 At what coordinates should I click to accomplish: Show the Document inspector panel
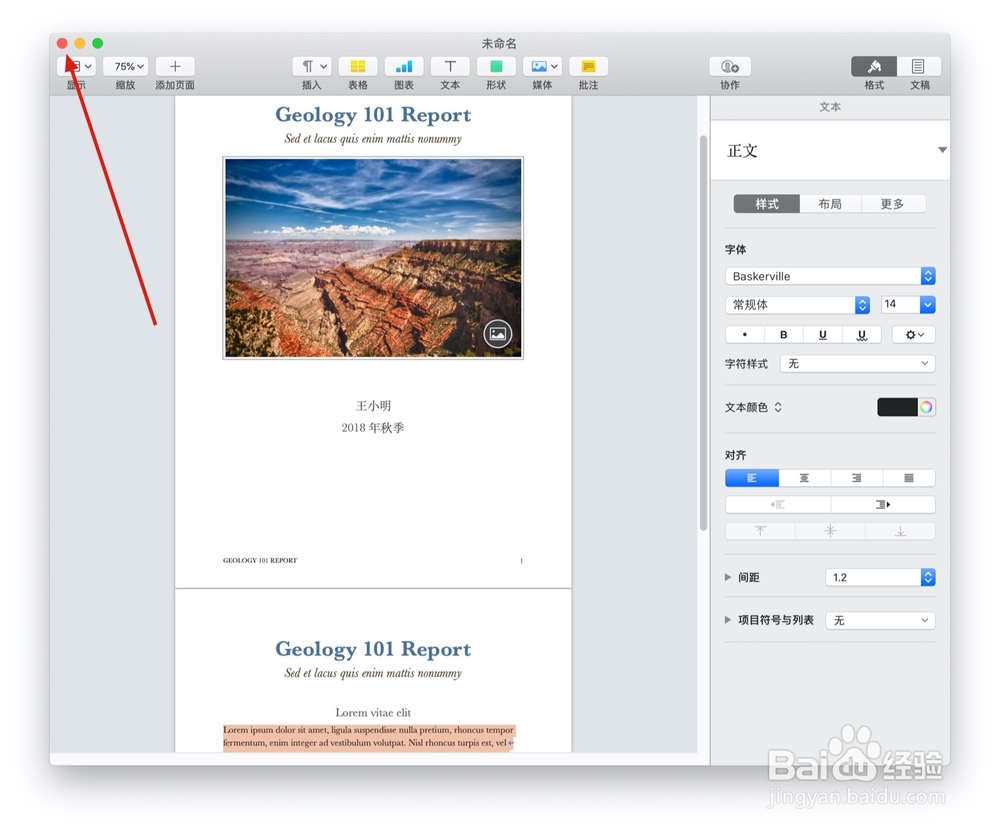pos(919,66)
